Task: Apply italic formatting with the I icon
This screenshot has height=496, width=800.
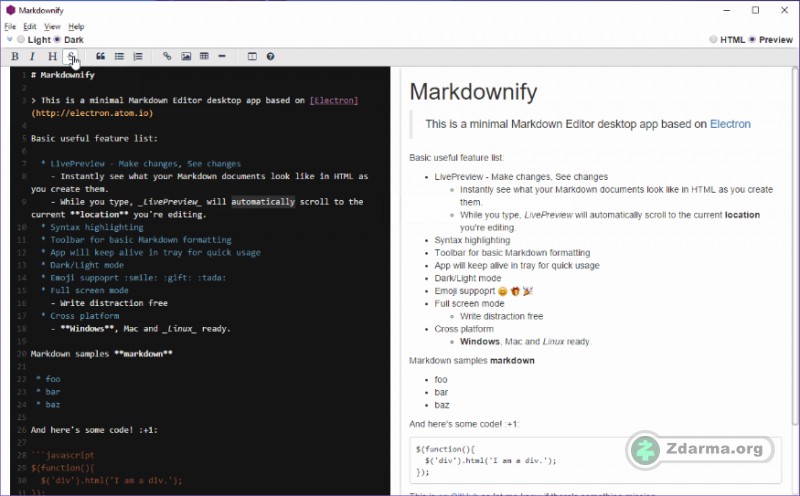Action: click(x=32, y=57)
